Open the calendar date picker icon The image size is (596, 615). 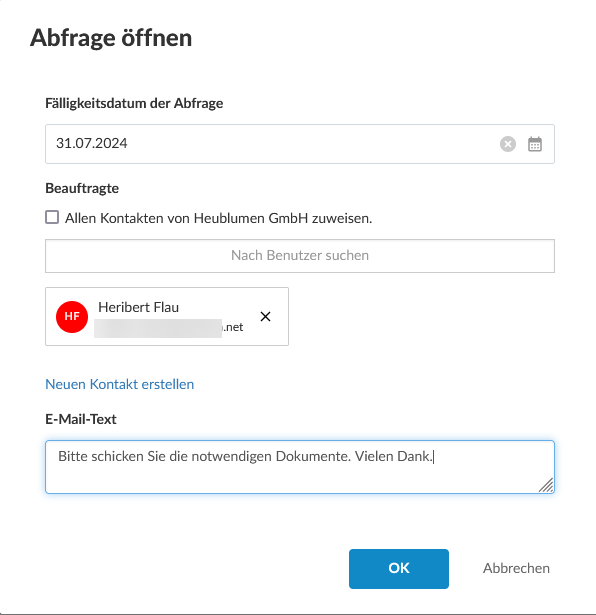(535, 144)
